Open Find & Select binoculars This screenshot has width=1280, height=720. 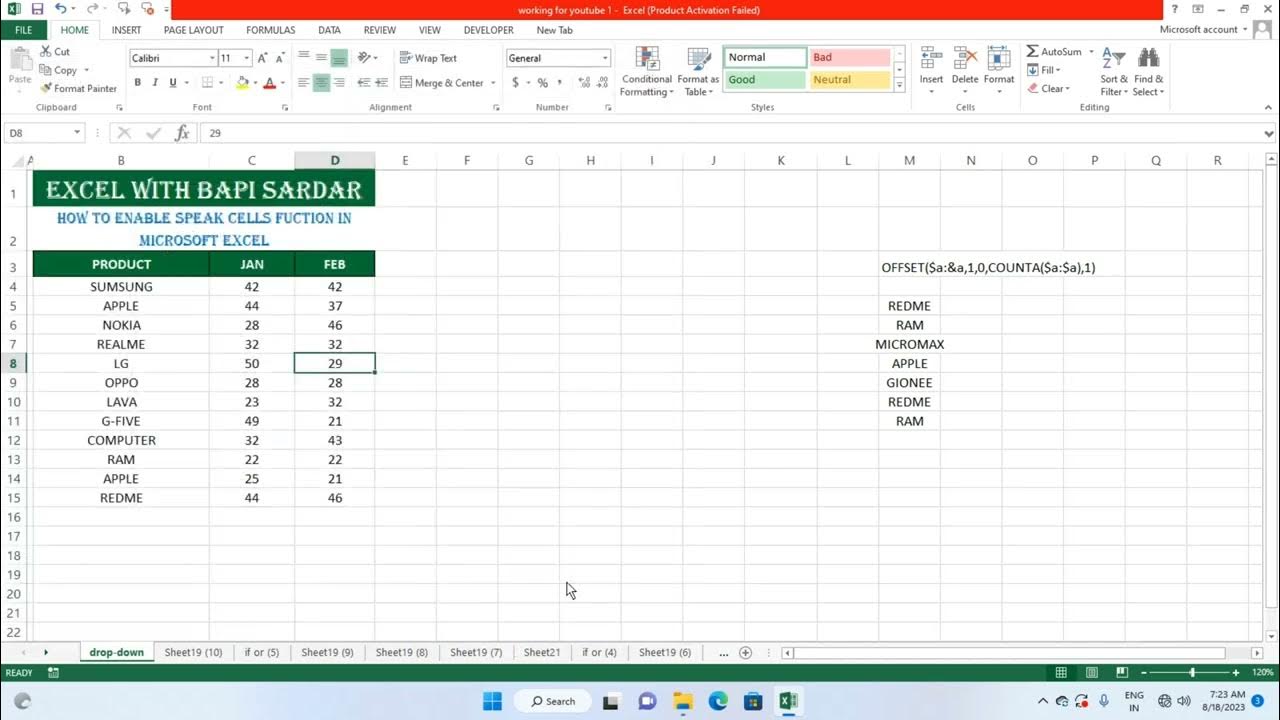pos(1148,72)
